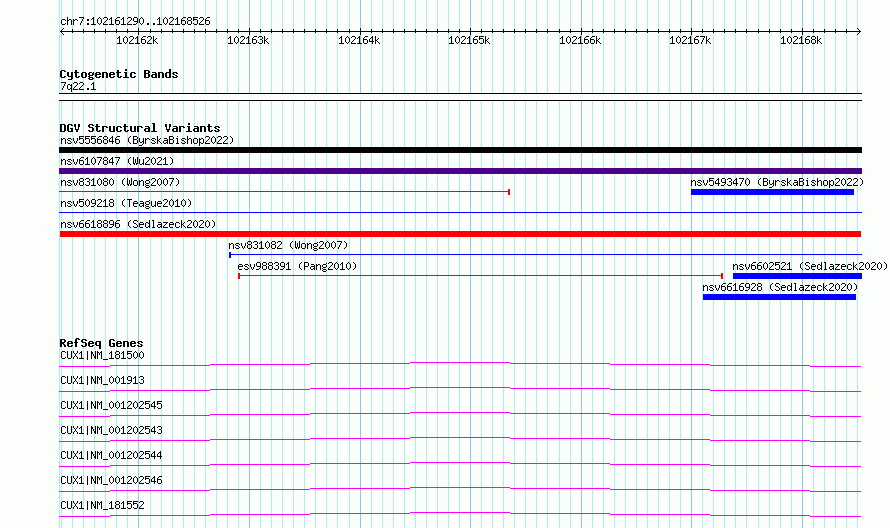Click the thin red nsv831080 variant line
Viewport: 890px width, 528px height.
click(x=284, y=192)
